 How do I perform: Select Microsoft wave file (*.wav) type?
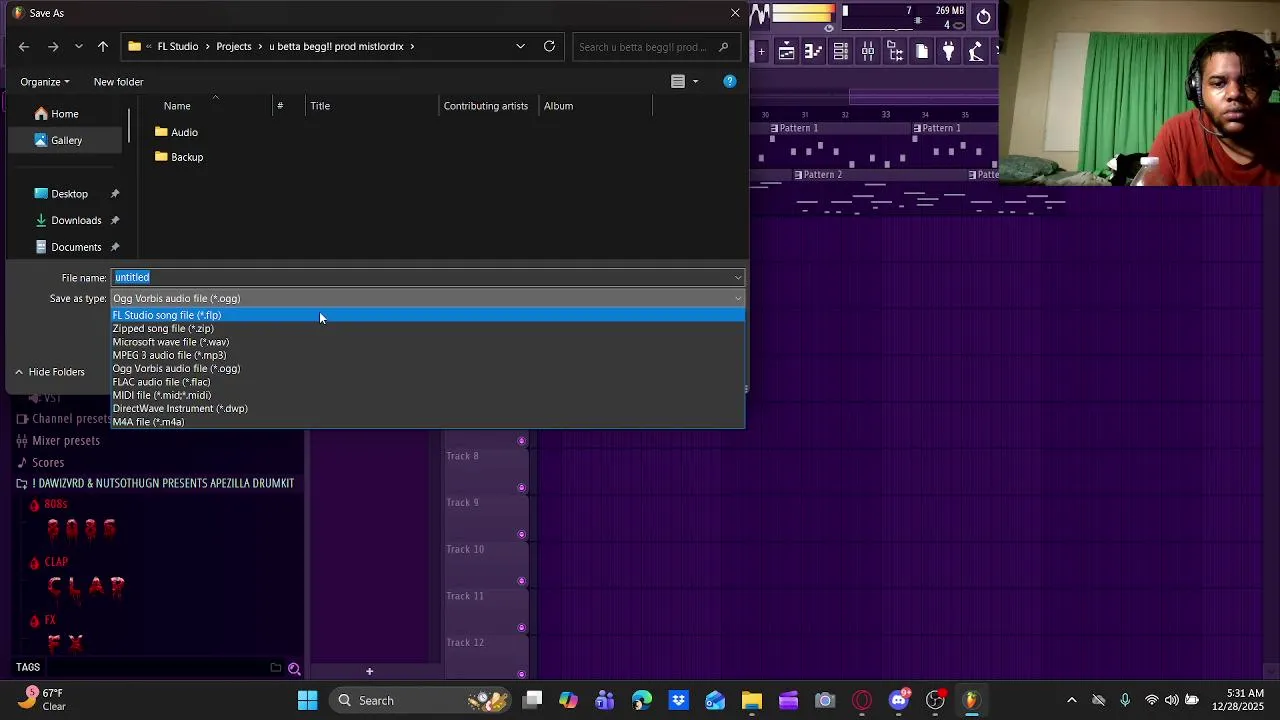click(x=428, y=342)
